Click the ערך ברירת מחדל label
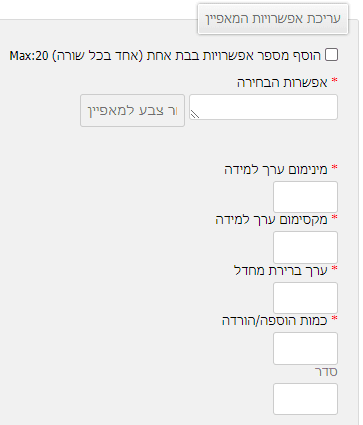The image size is (363, 425). [x=281, y=270]
